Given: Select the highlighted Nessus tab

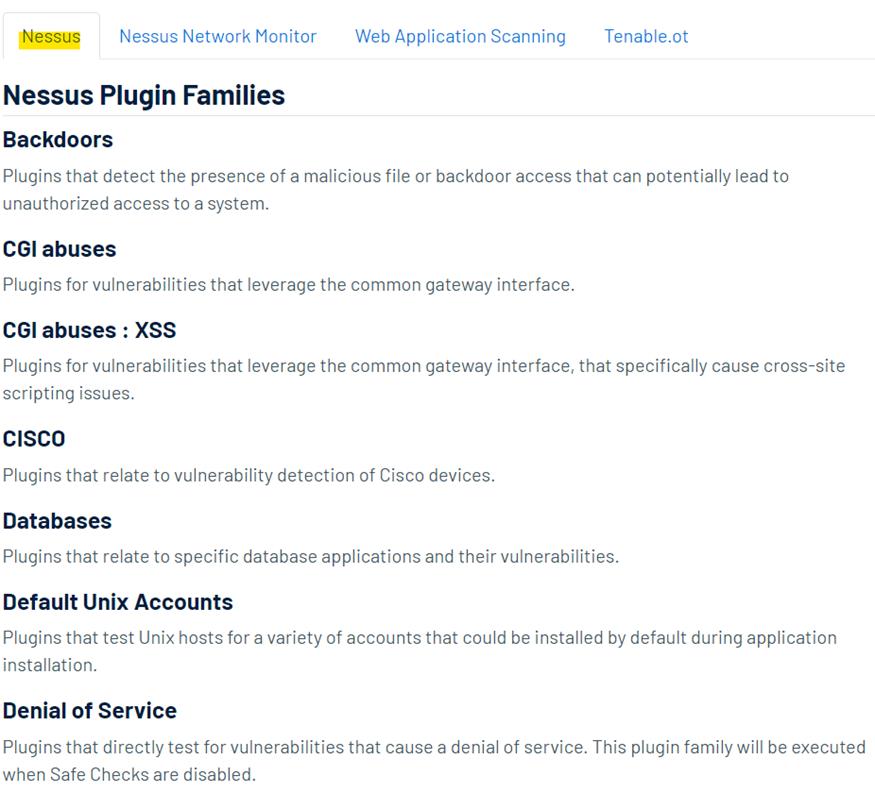Looking at the screenshot, I should tap(51, 37).
